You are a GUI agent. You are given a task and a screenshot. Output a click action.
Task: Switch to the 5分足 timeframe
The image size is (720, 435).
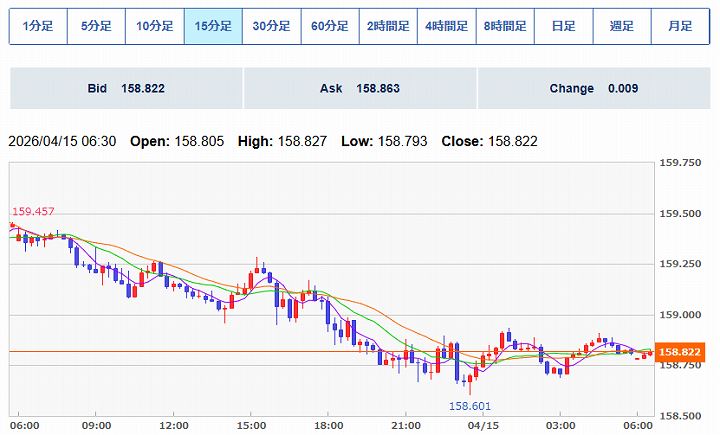coord(96,26)
